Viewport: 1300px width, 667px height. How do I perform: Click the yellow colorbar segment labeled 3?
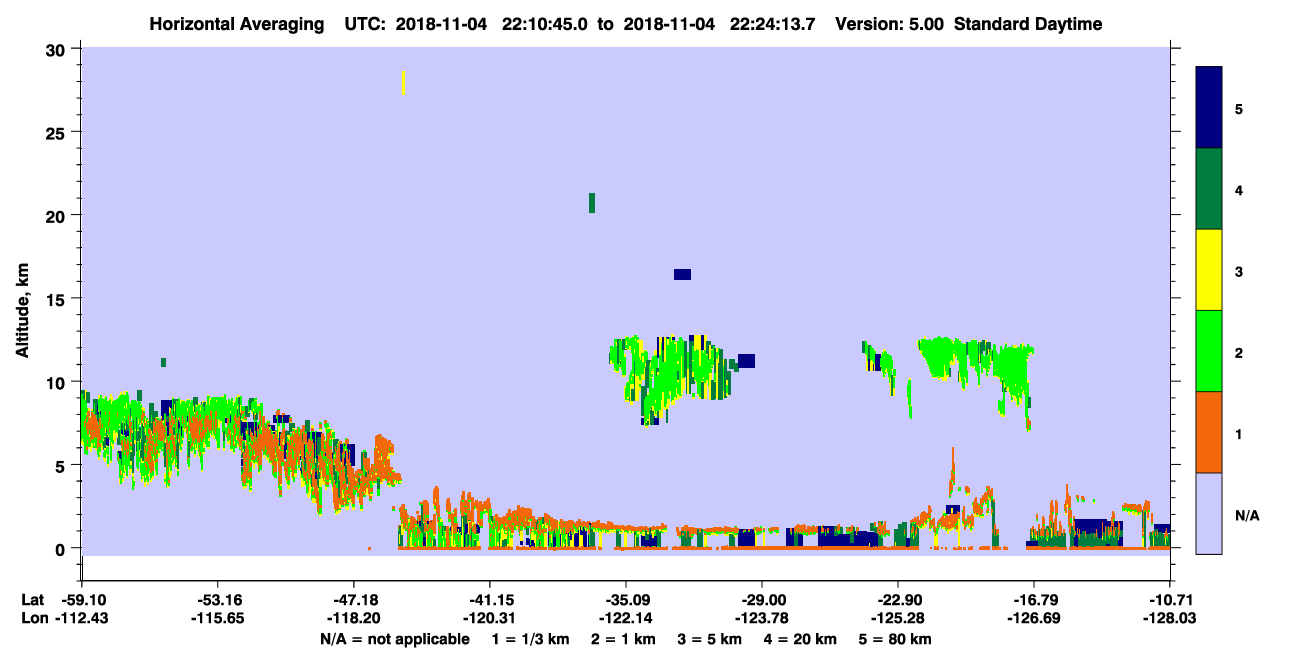click(1209, 270)
